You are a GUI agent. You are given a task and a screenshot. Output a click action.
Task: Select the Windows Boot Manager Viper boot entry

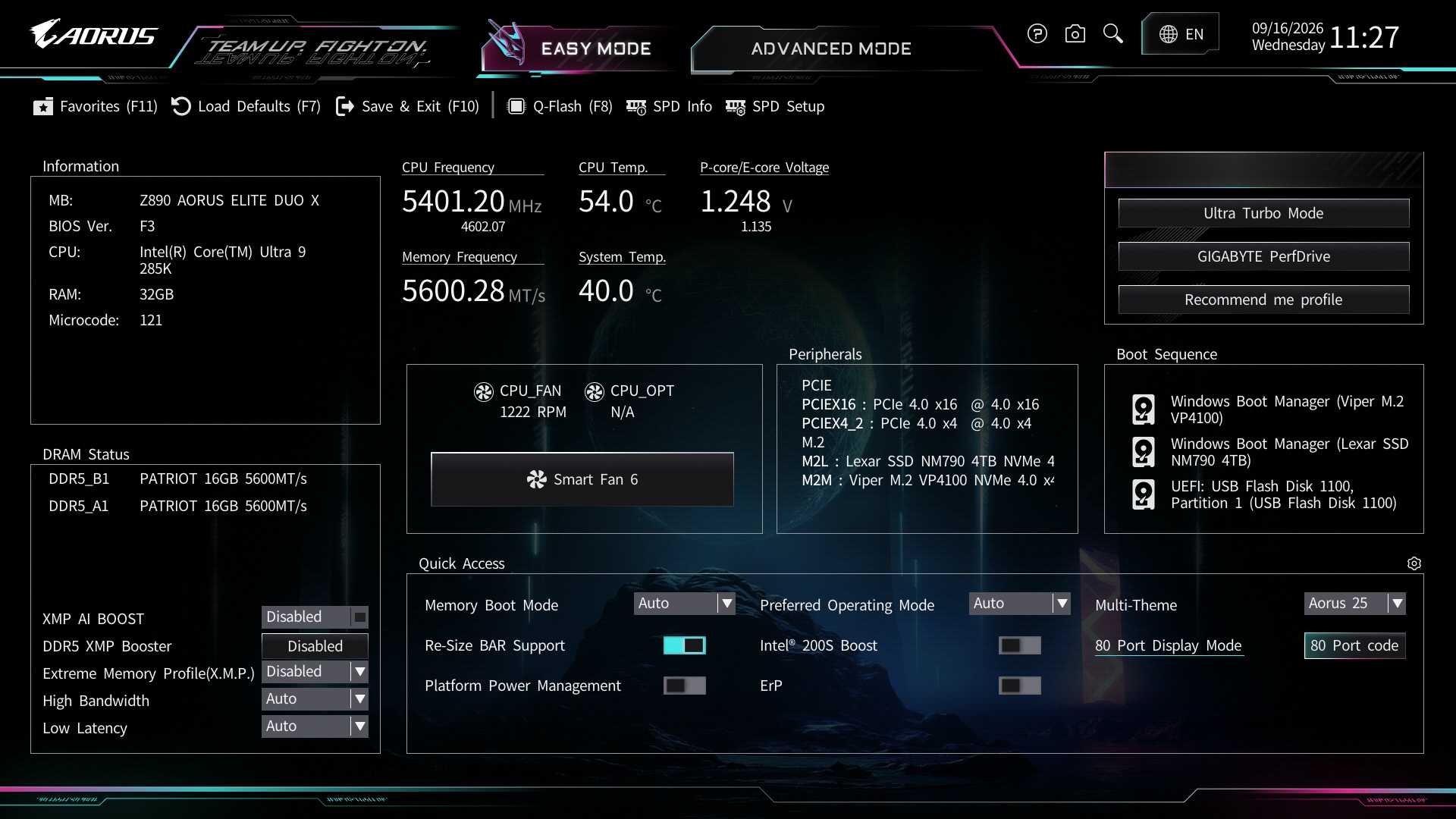[1268, 409]
